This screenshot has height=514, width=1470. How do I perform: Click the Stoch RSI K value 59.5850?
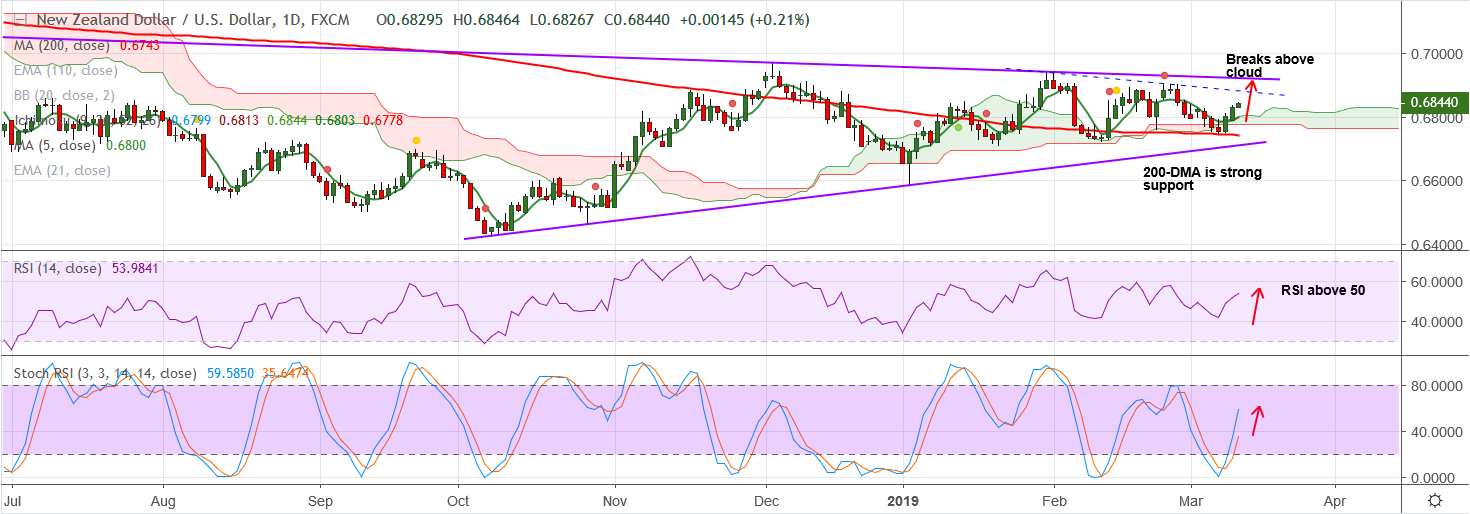(230, 374)
